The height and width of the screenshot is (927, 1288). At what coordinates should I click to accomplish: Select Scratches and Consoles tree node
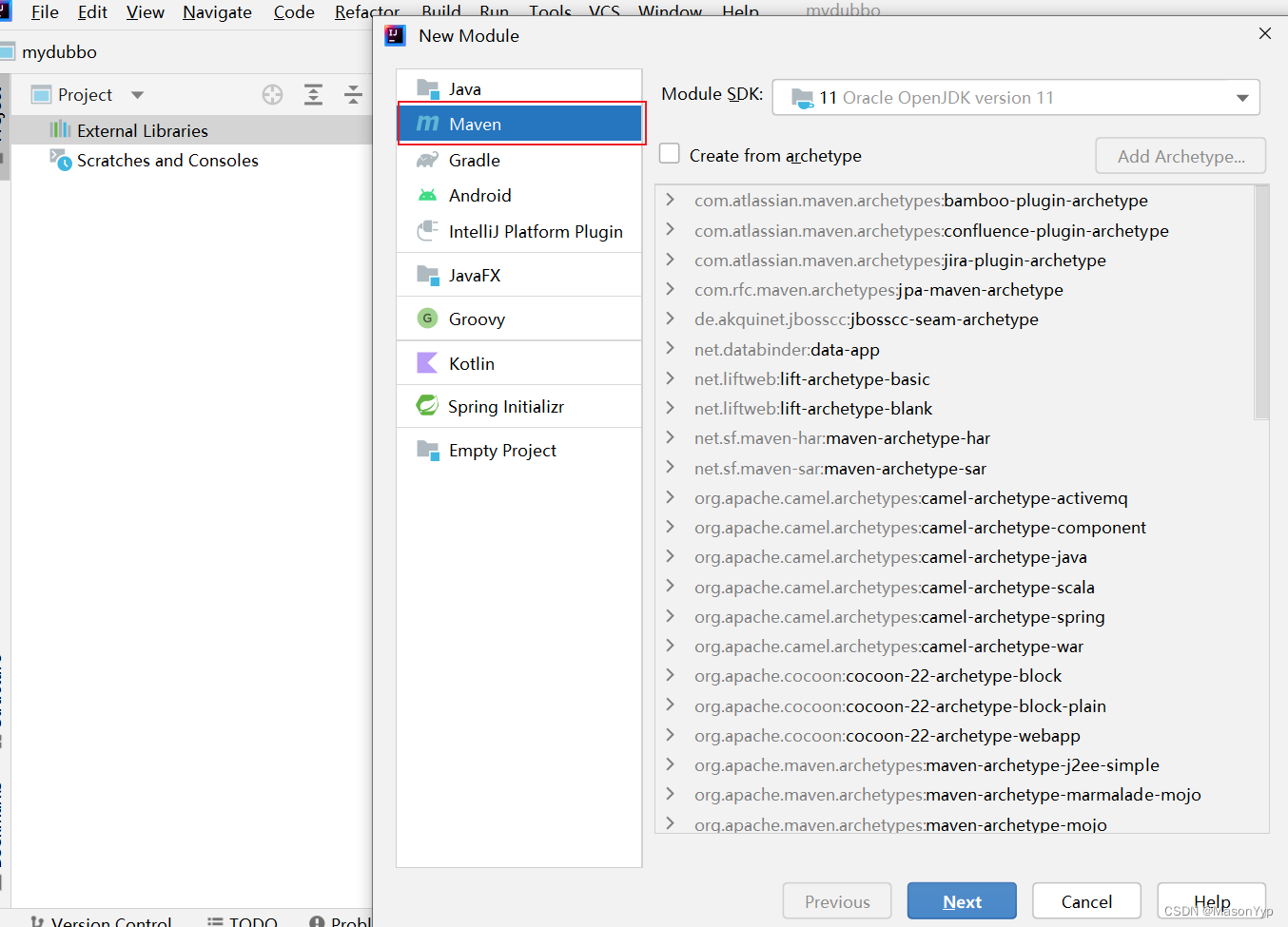[x=167, y=161]
